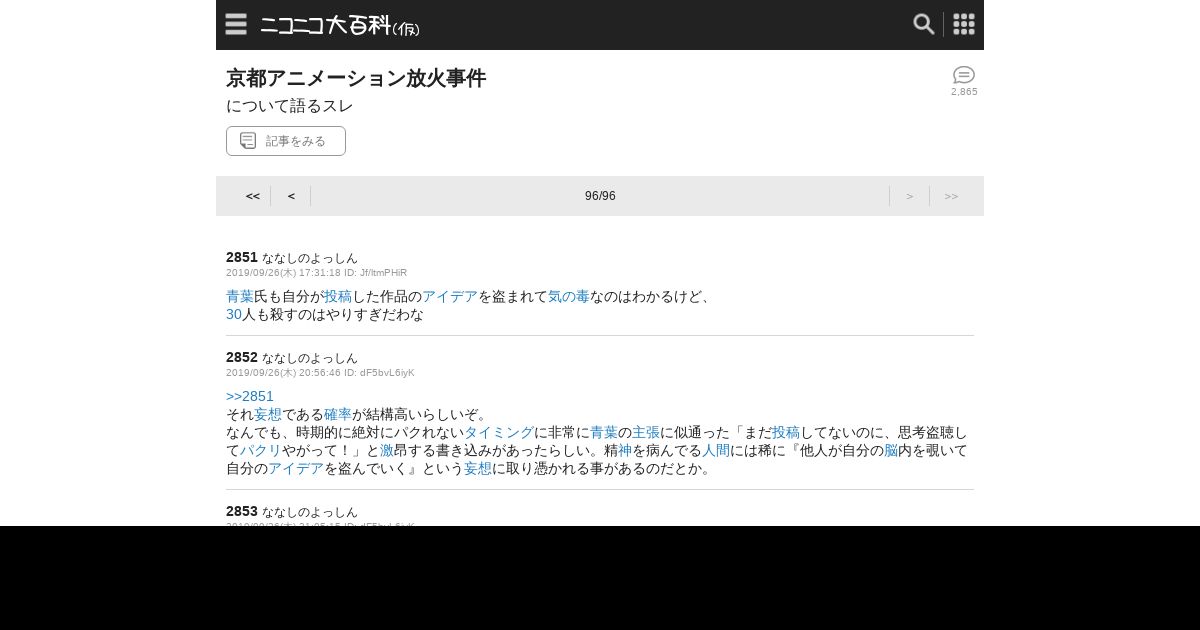Click the comment count bubble icon
Screen dimensions: 1200x630
click(x=964, y=75)
